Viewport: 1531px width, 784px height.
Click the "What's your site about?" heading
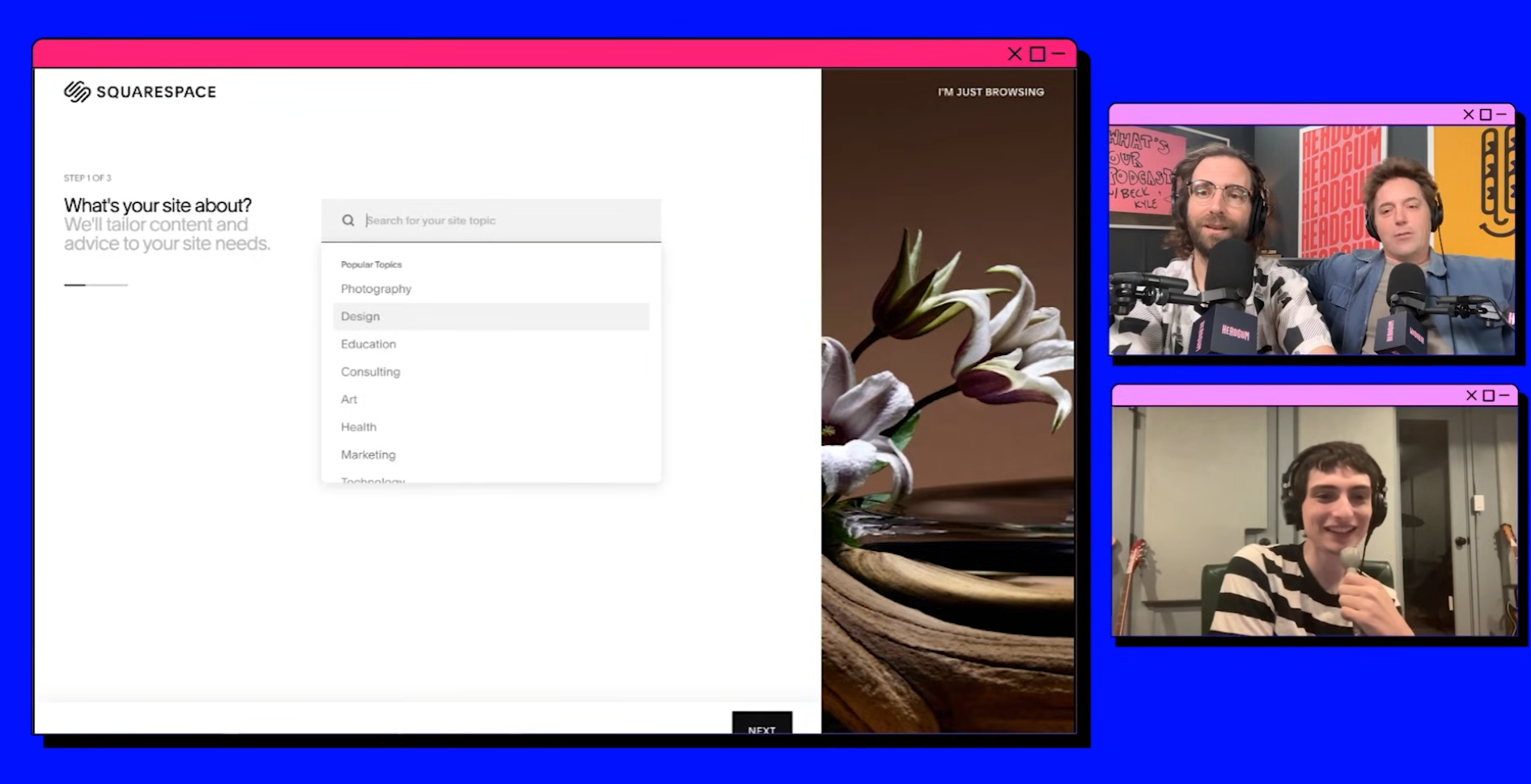[x=158, y=206]
